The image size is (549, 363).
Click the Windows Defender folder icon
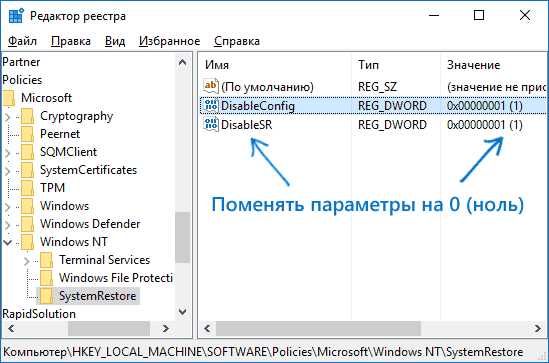tap(27, 224)
